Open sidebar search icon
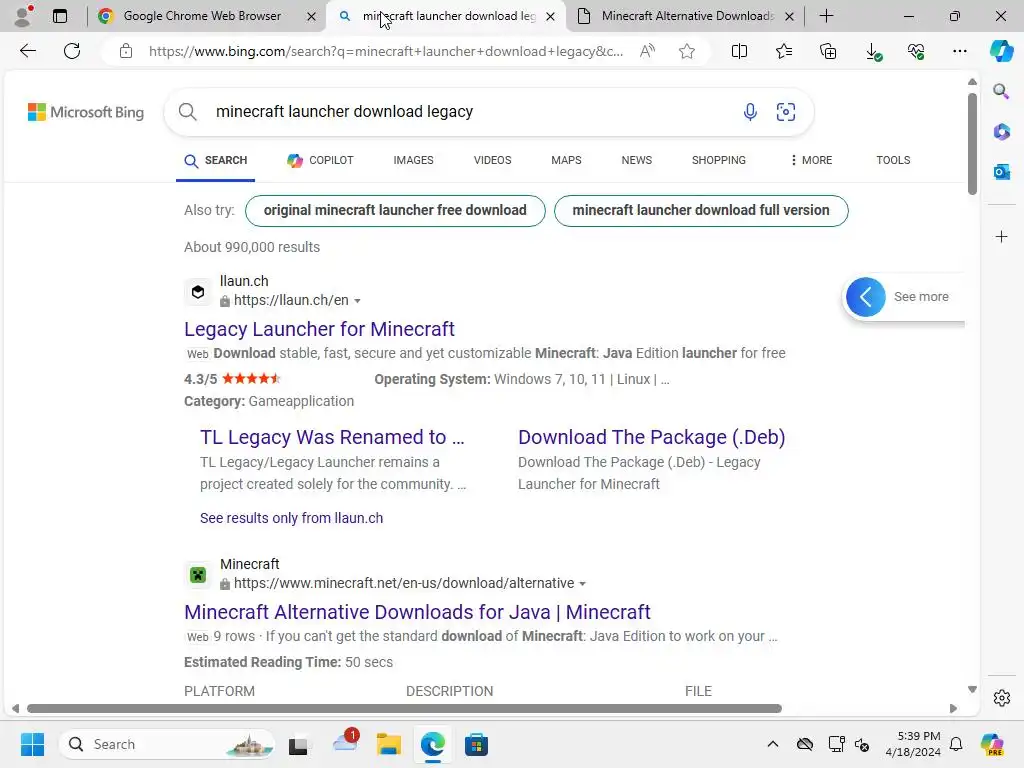The image size is (1024, 768). pyautogui.click(x=1001, y=91)
